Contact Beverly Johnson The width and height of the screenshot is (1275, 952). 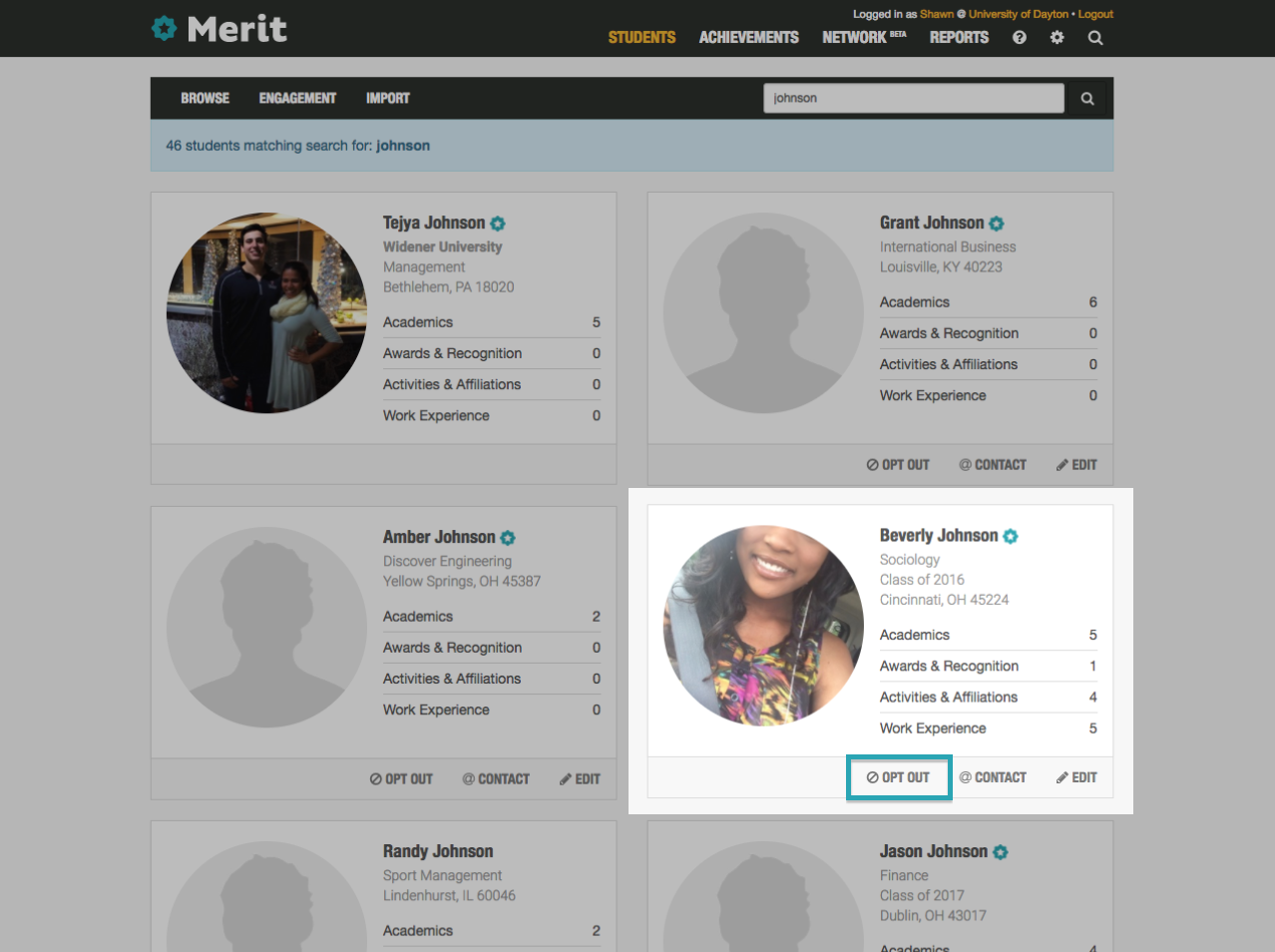[993, 777]
